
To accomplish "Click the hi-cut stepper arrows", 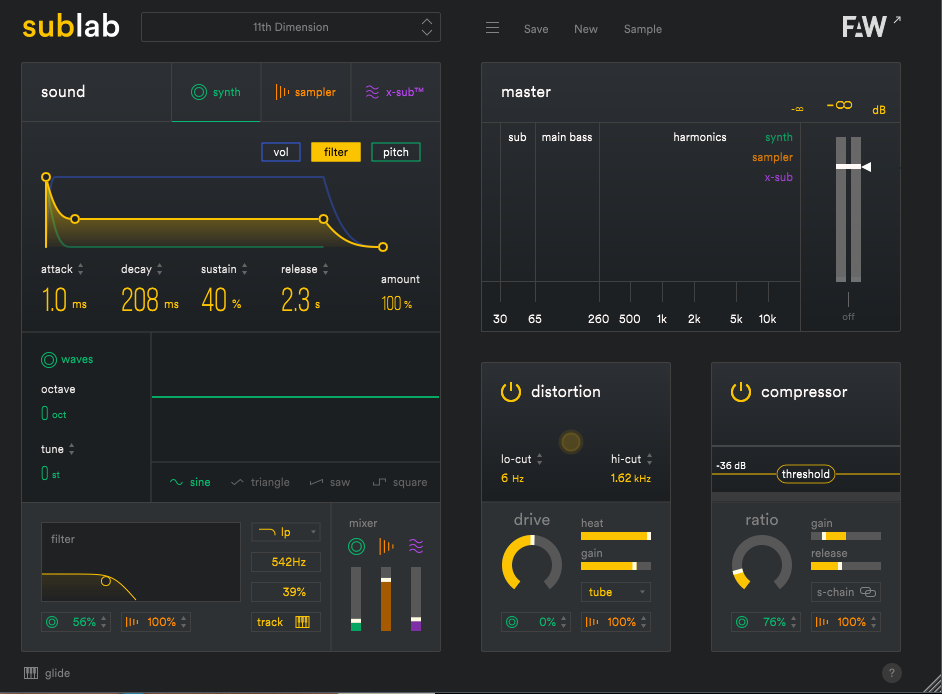I will pyautogui.click(x=649, y=459).
